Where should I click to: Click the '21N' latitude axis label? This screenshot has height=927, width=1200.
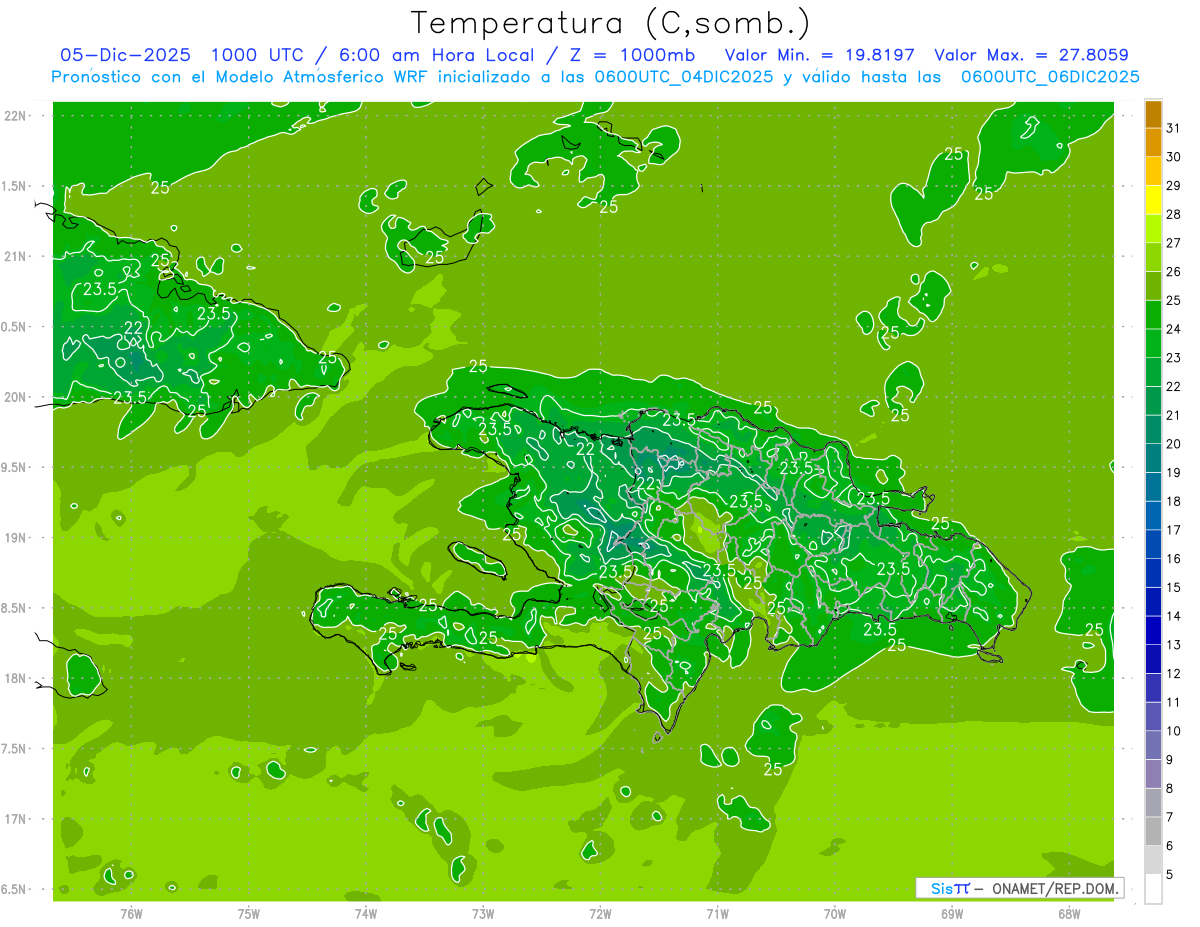pos(15,257)
